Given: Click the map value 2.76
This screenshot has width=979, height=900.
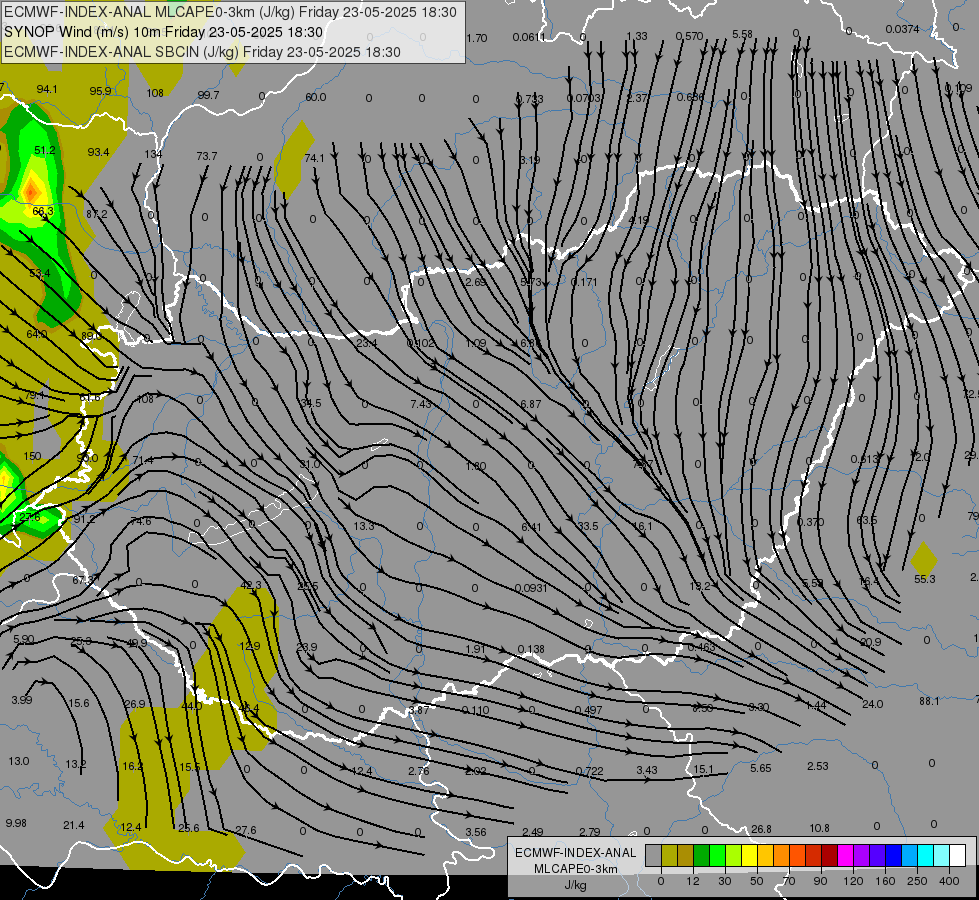Looking at the screenshot, I should pos(419,771).
